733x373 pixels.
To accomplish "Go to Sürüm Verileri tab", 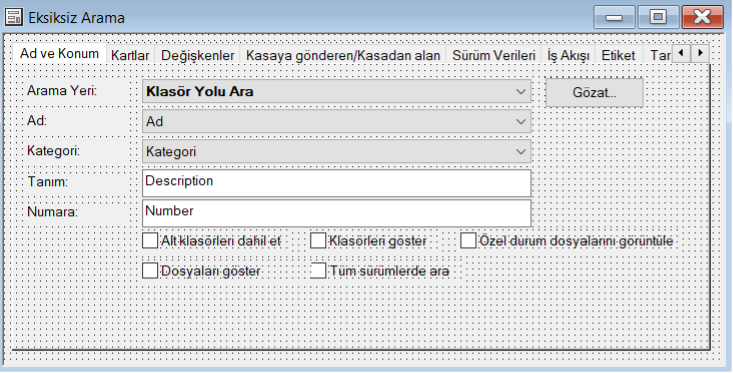I will click(494, 55).
